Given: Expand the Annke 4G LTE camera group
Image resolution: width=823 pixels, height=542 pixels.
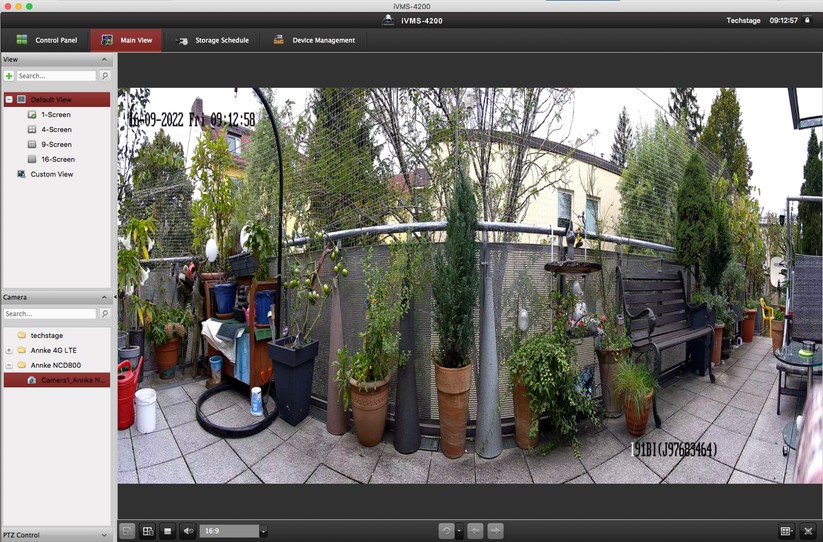Looking at the screenshot, I should point(9,350).
